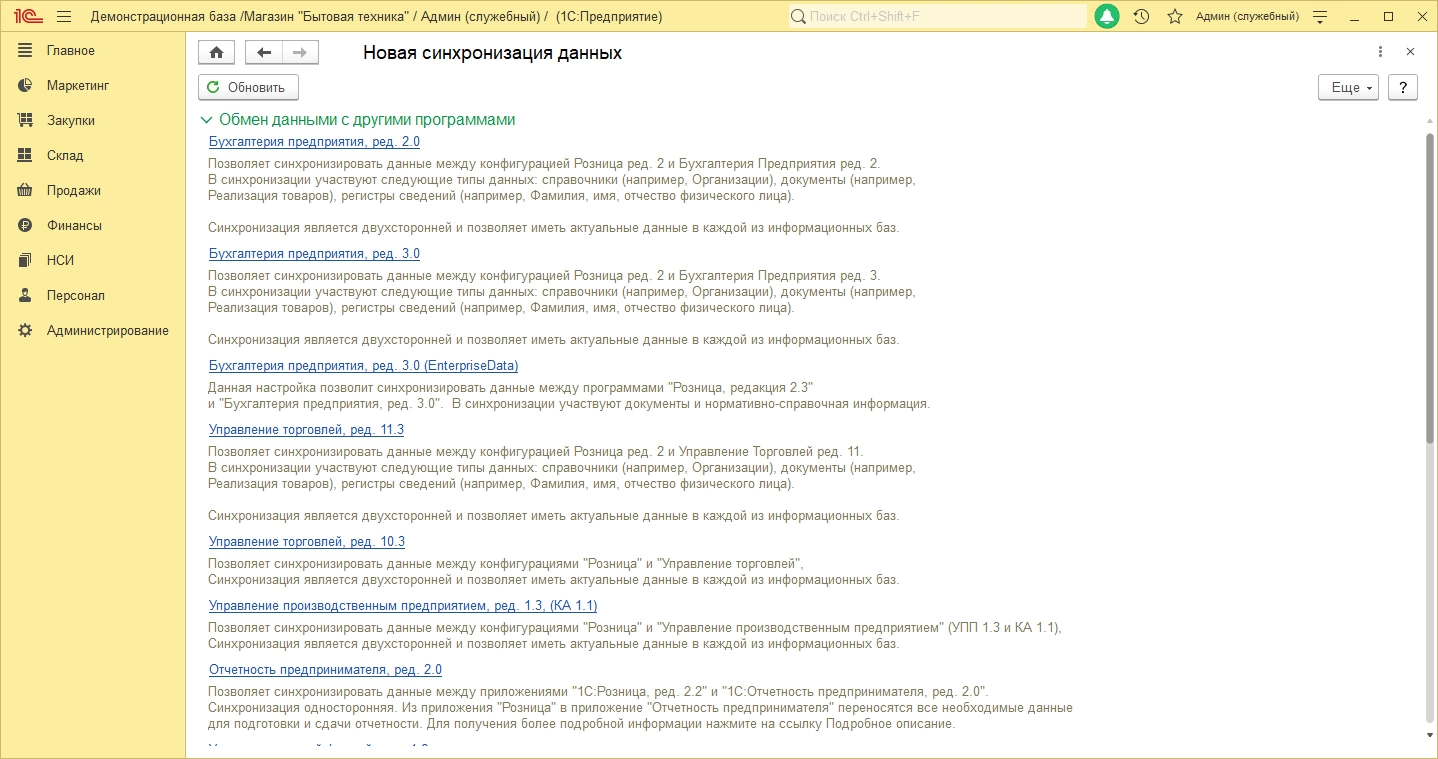Screen dimensions: 1438x759
Task: Go forward with the right arrow
Action: coord(300,53)
